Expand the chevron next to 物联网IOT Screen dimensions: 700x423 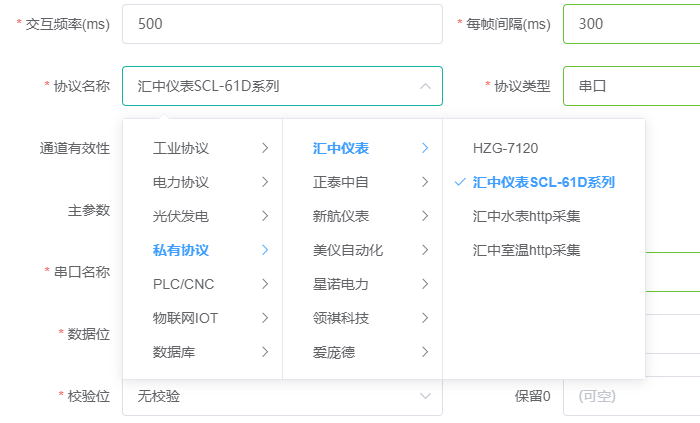pyautogui.click(x=265, y=318)
